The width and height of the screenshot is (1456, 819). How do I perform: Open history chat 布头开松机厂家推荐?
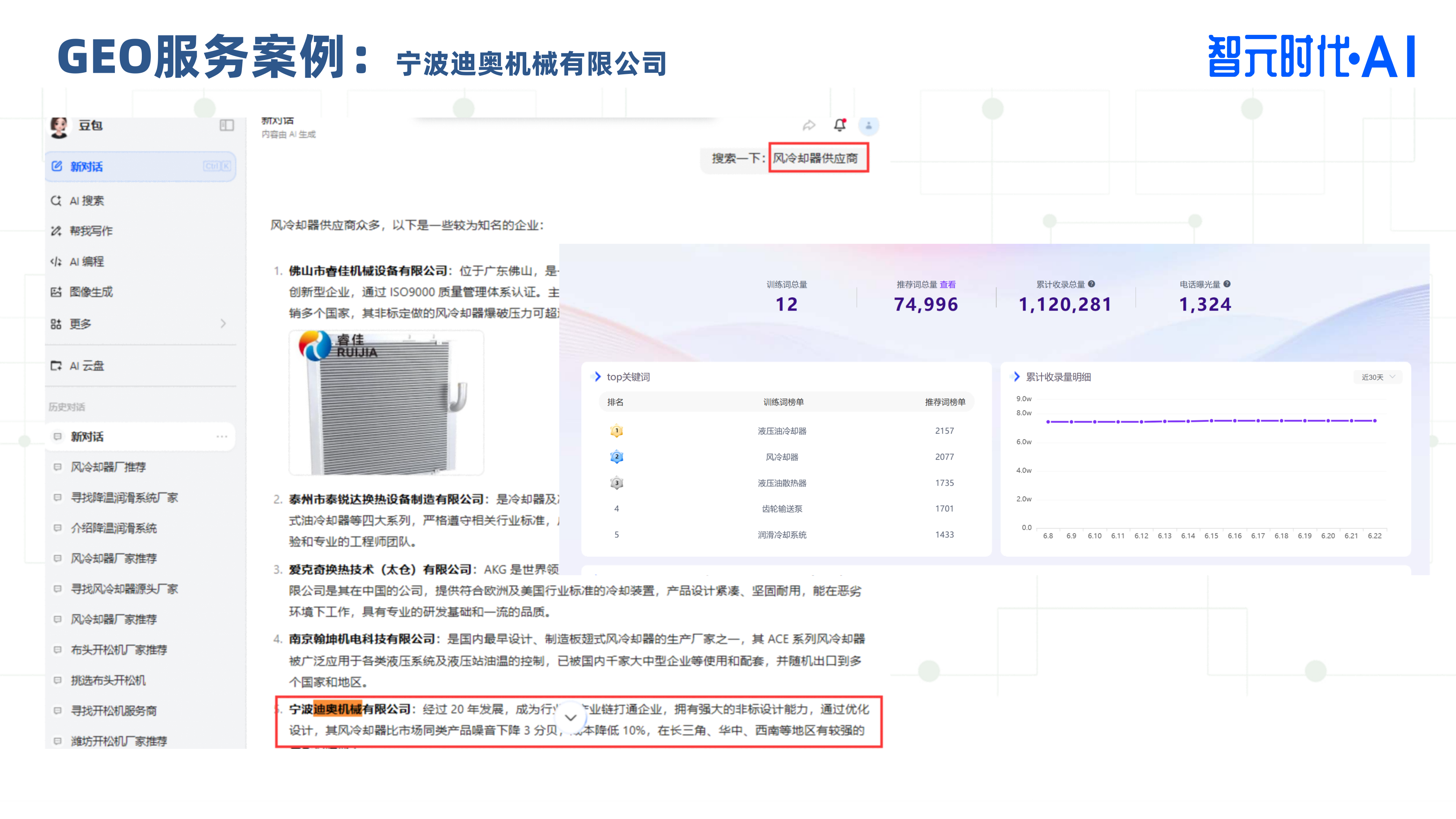point(119,650)
